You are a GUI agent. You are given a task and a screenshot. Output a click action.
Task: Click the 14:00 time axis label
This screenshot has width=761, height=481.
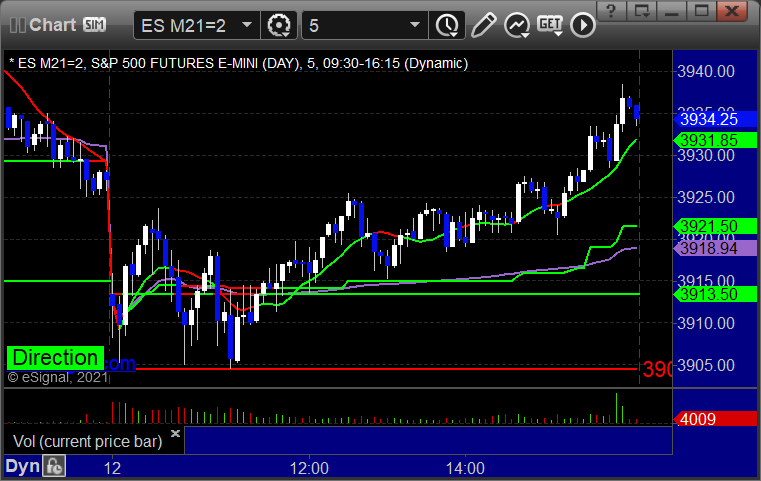(x=465, y=468)
